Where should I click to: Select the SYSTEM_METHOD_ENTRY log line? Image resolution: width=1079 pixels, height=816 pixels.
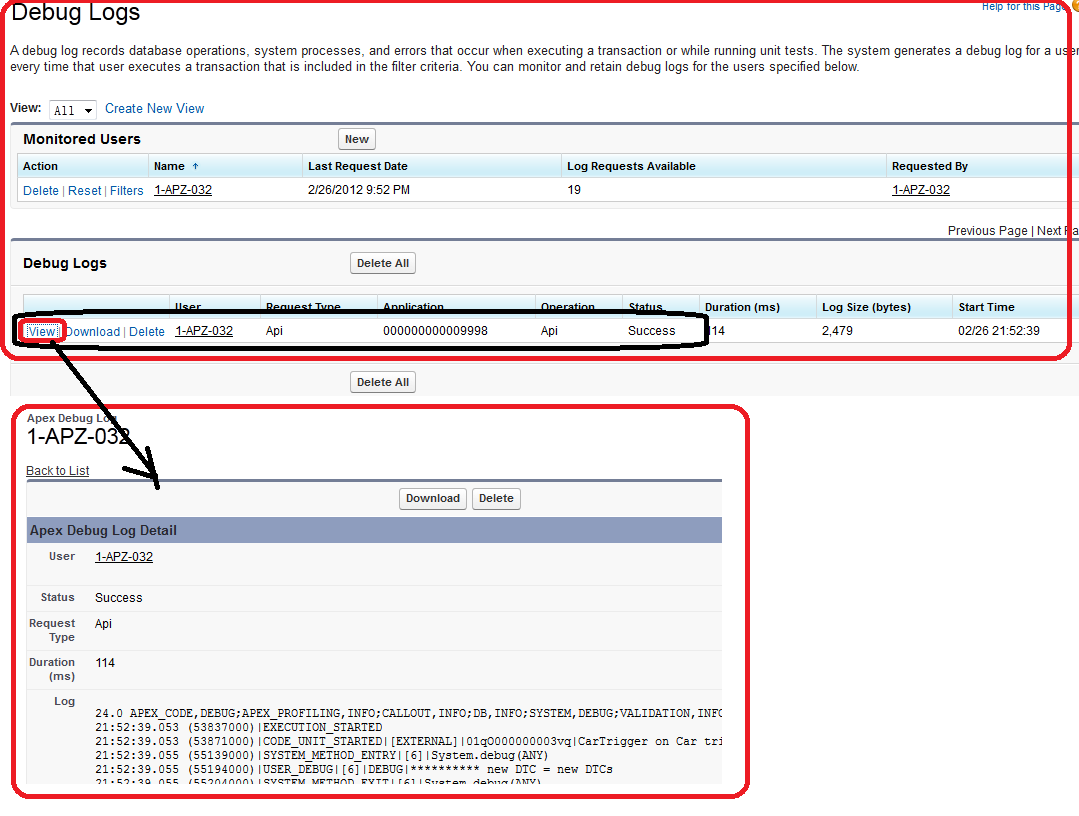point(321,755)
